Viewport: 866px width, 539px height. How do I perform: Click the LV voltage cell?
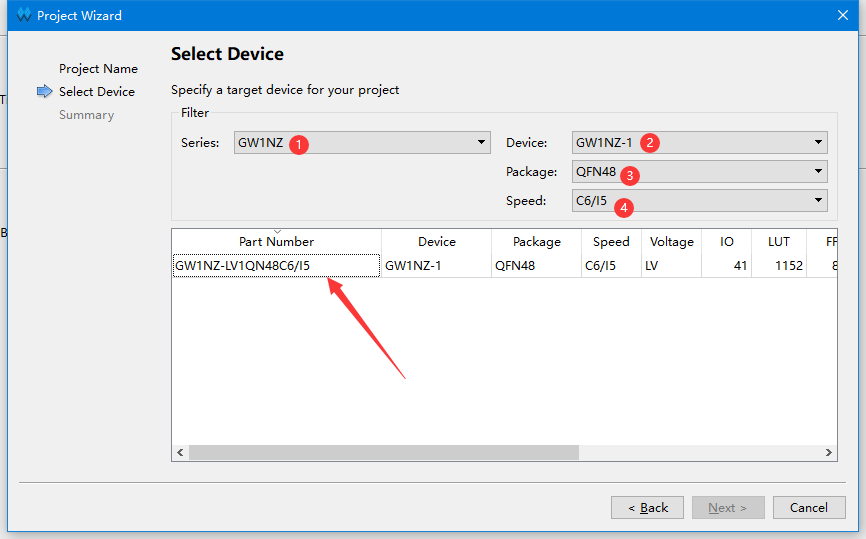click(x=672, y=266)
